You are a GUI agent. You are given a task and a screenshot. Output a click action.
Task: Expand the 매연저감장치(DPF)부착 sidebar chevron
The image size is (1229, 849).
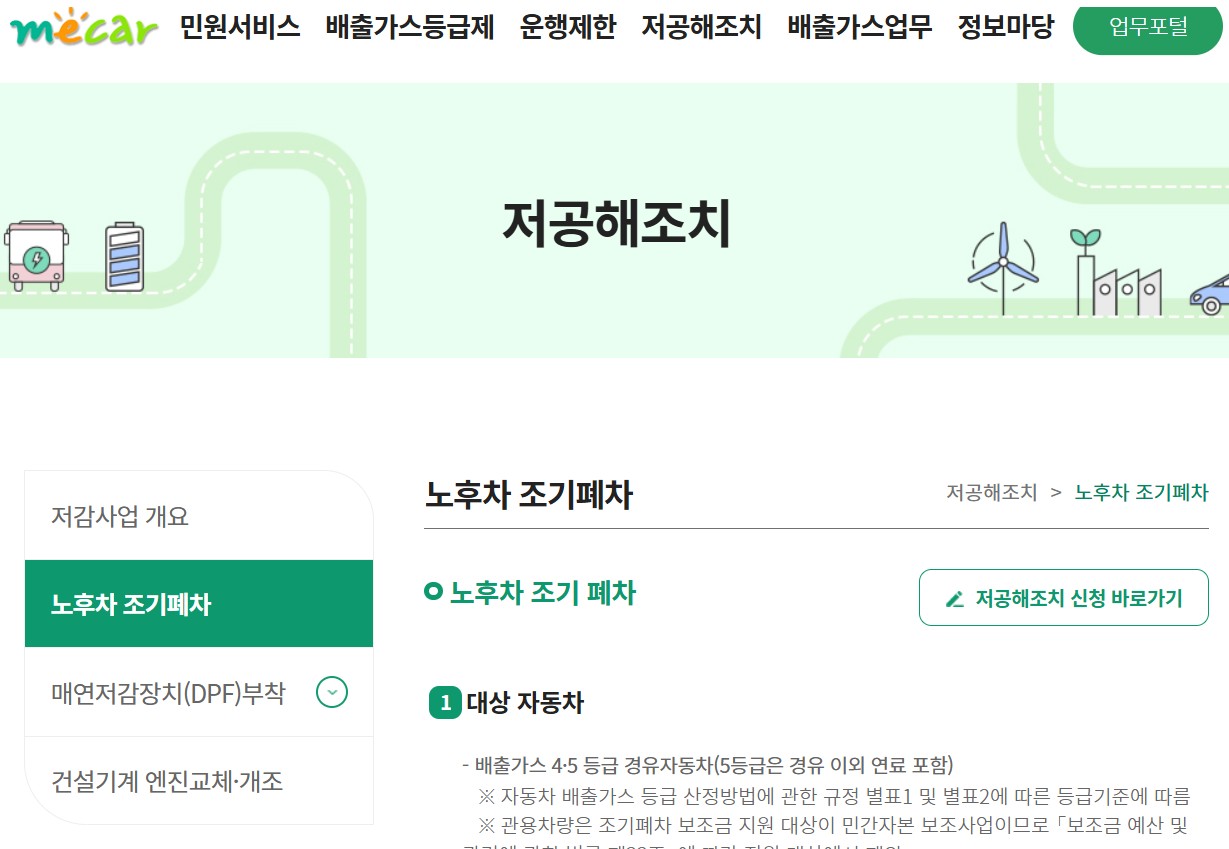click(331, 692)
